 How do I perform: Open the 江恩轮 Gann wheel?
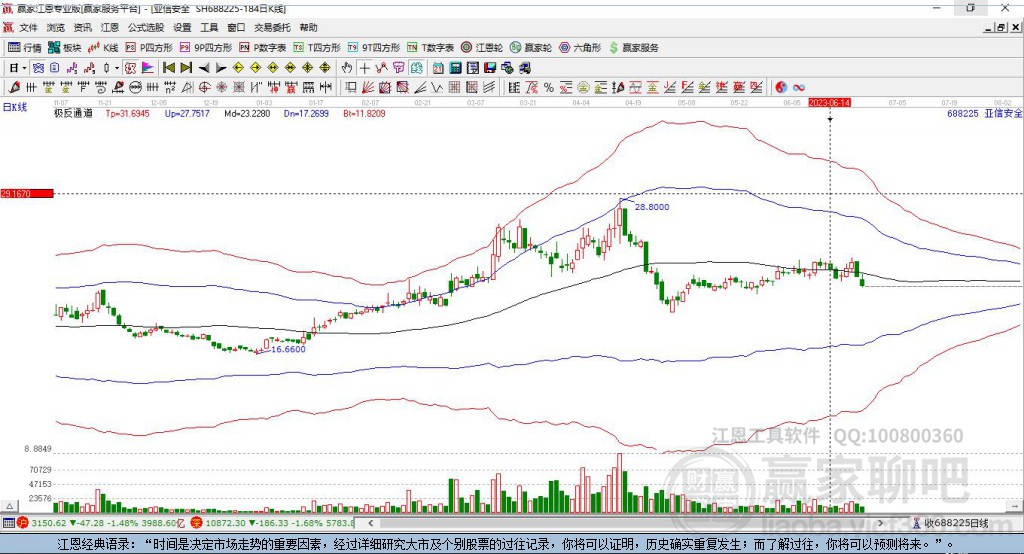482,48
